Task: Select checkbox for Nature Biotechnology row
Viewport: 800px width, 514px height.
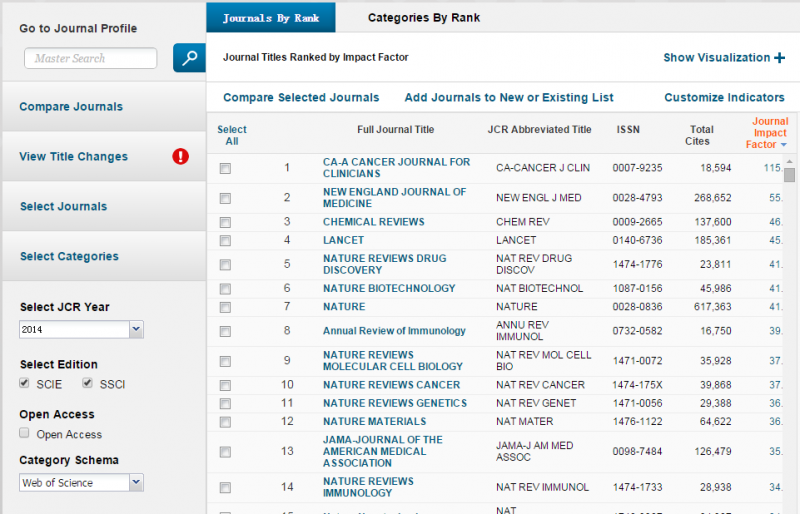Action: point(225,289)
